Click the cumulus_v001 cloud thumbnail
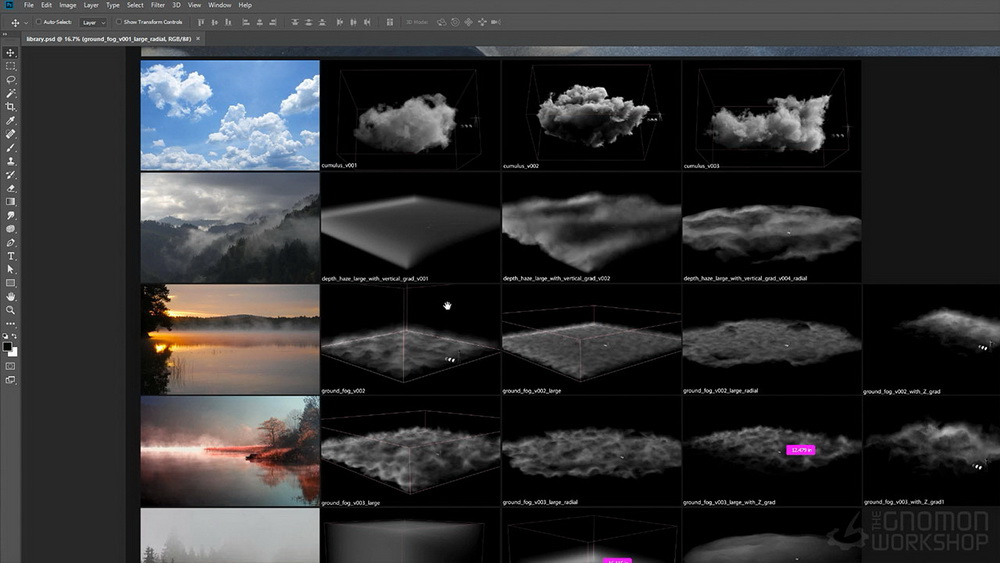This screenshot has height=563, width=1000. pos(410,115)
